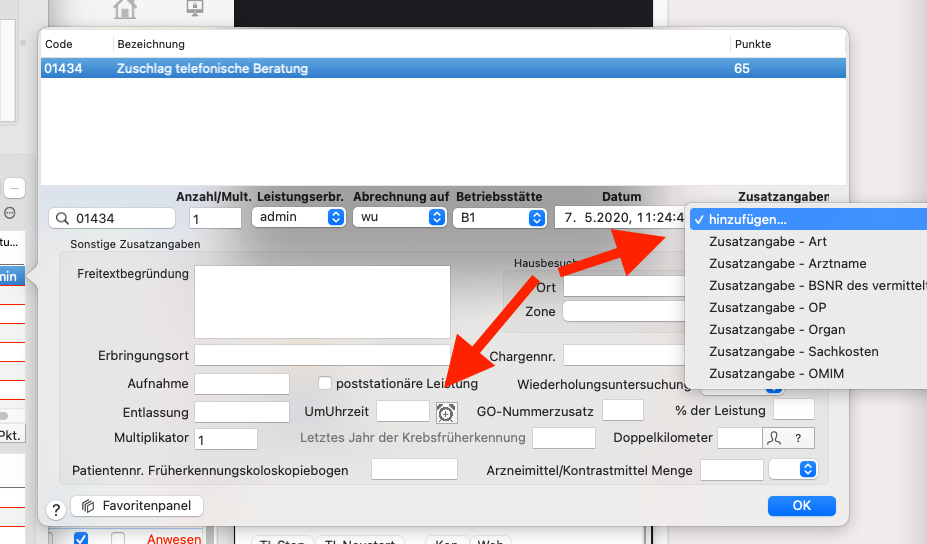
Task: Select row 01434 Zuschlag telefonische Beratung
Action: (443, 69)
